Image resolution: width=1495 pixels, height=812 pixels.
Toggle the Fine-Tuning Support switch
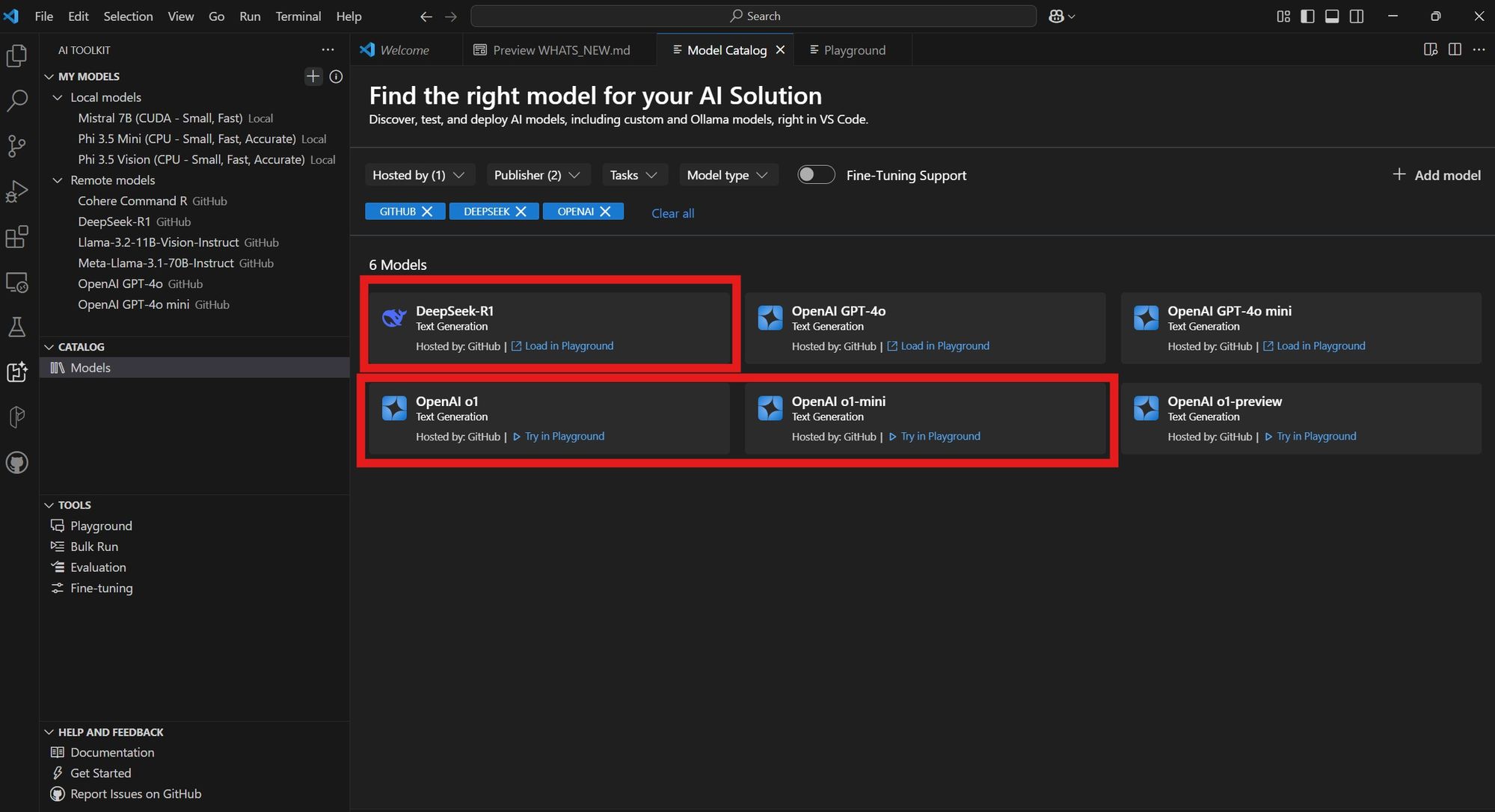815,175
